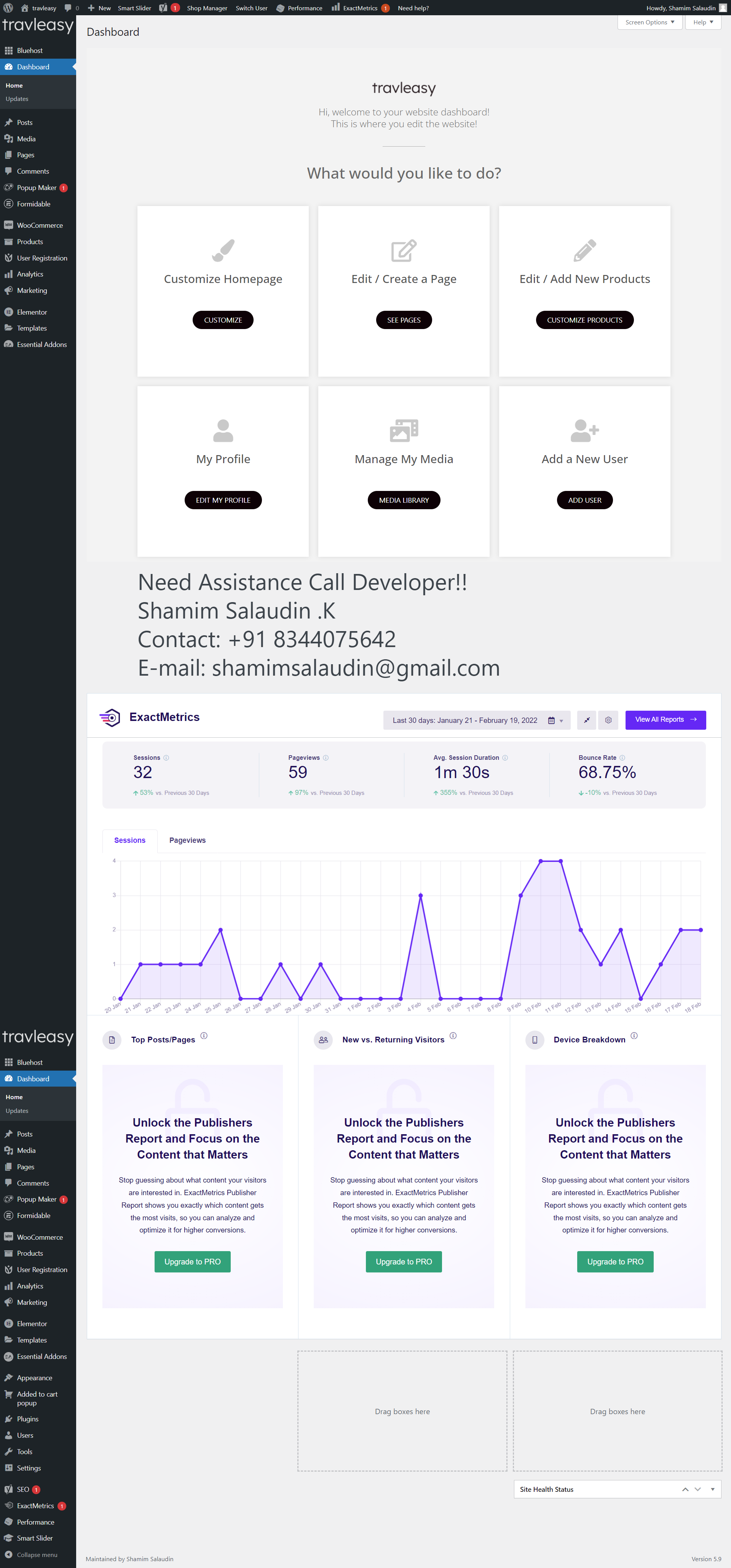Click Upgrade to PRO under Top Posts/Pages

(x=192, y=1262)
